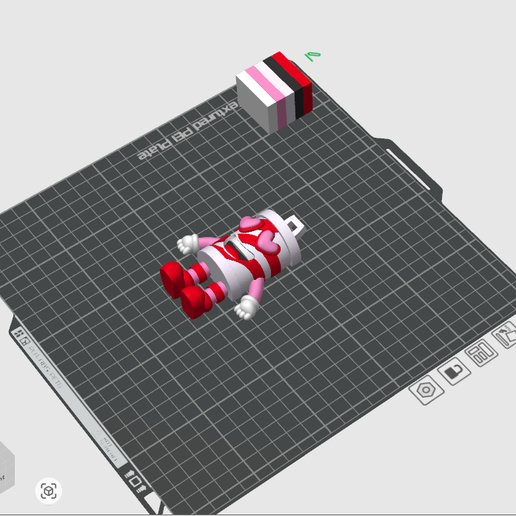Click the small square icon at plate corner
Image resolution: width=516 pixels, height=516 pixels.
135,481
